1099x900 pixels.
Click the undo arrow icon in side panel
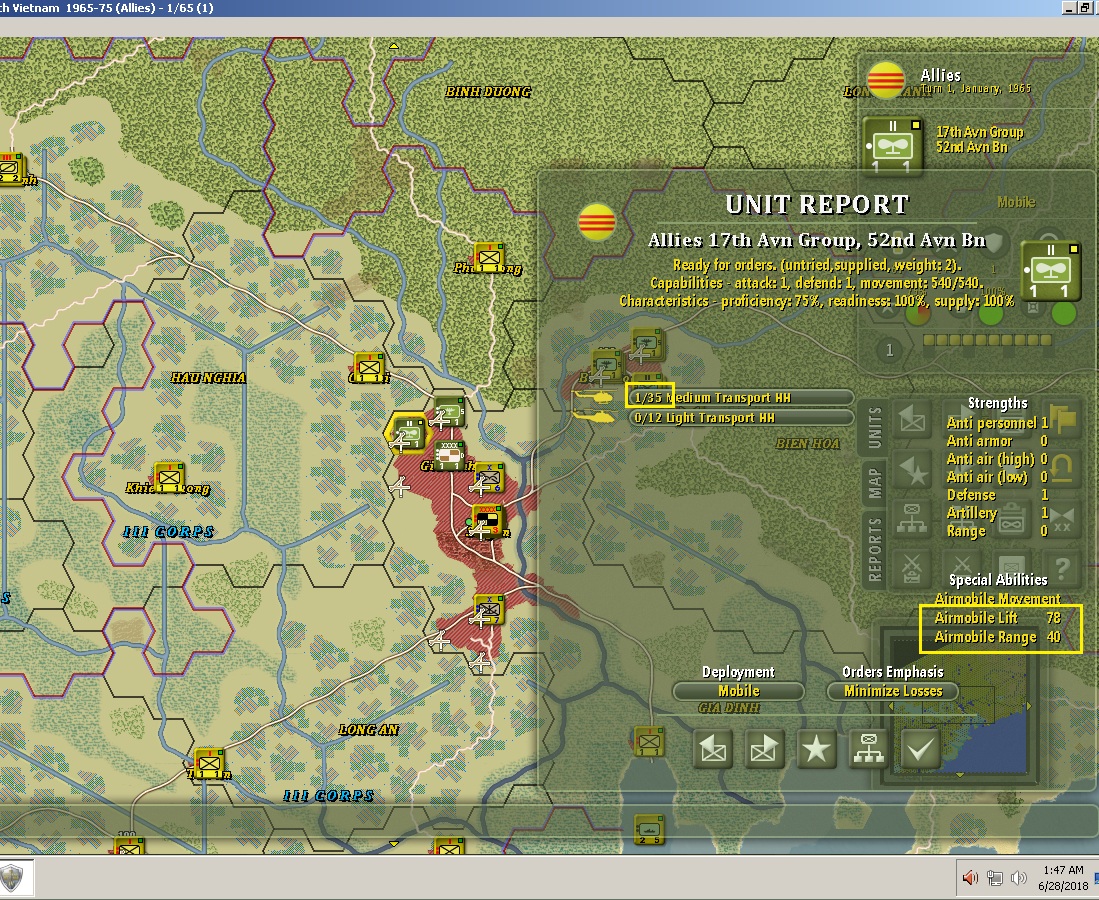tap(1063, 470)
